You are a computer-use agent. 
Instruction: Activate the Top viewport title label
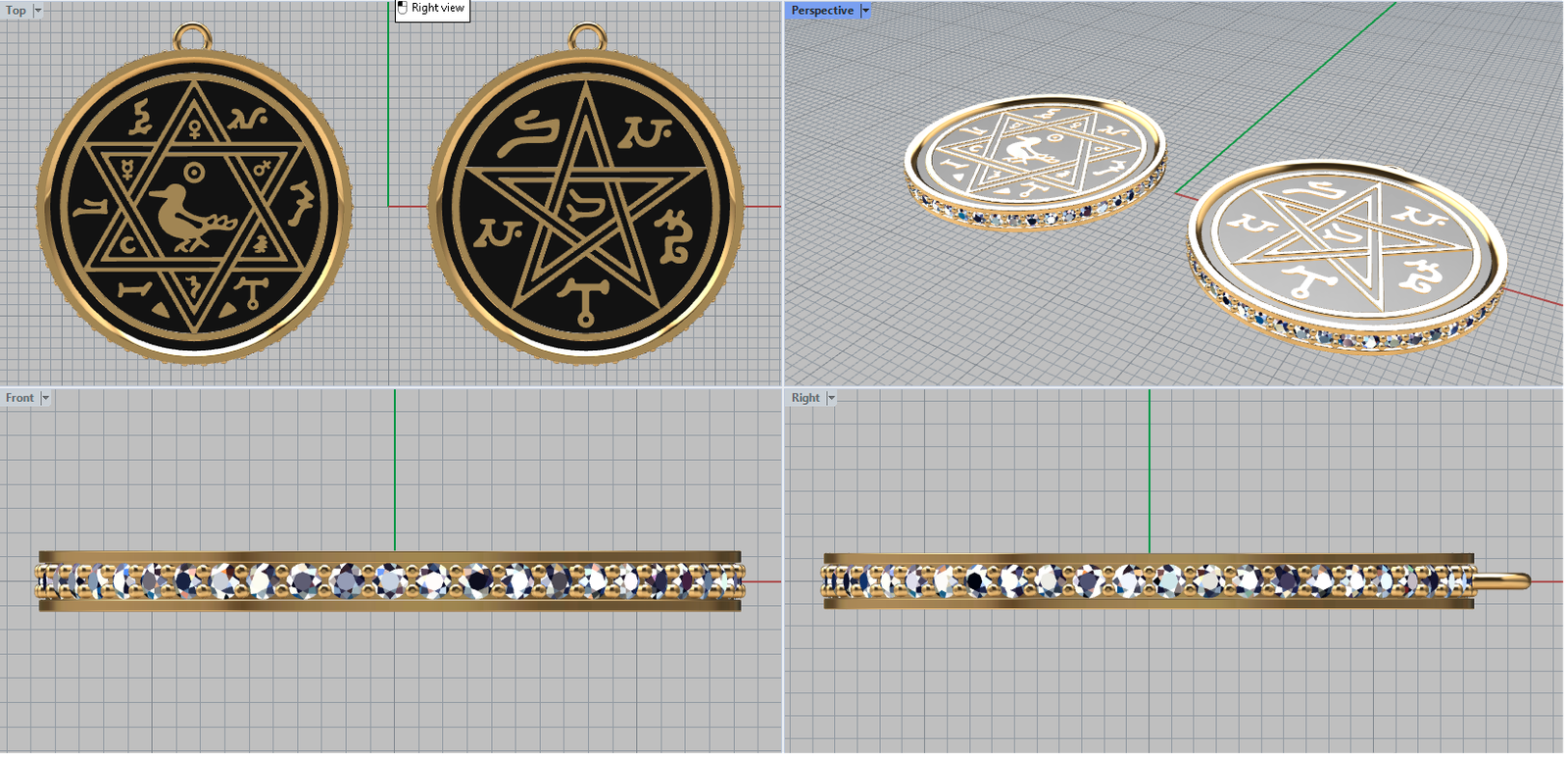(16, 11)
